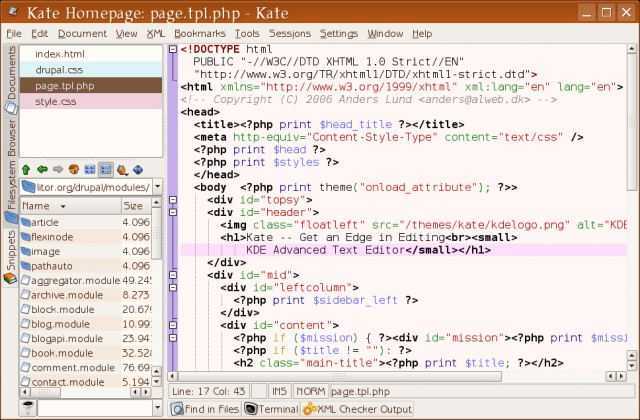Open the Tools menu
640x420 pixels.
[x=247, y=34]
